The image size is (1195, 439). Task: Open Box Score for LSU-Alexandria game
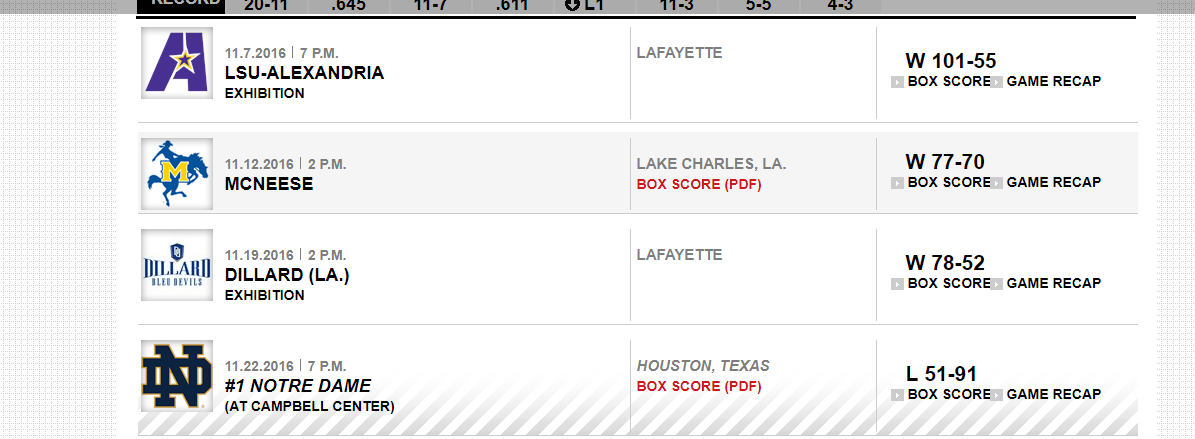coord(948,82)
